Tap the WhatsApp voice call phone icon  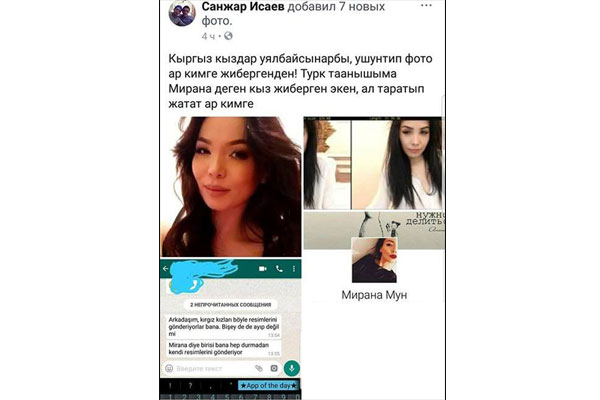(279, 269)
